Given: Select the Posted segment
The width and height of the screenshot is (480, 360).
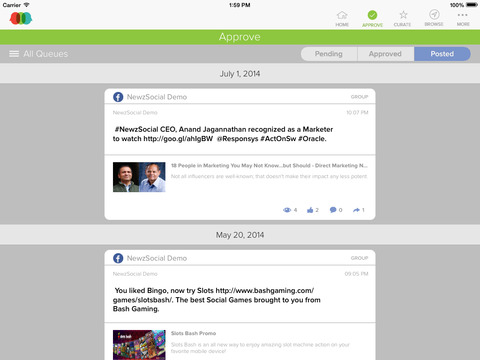Looking at the screenshot, I should tap(442, 54).
